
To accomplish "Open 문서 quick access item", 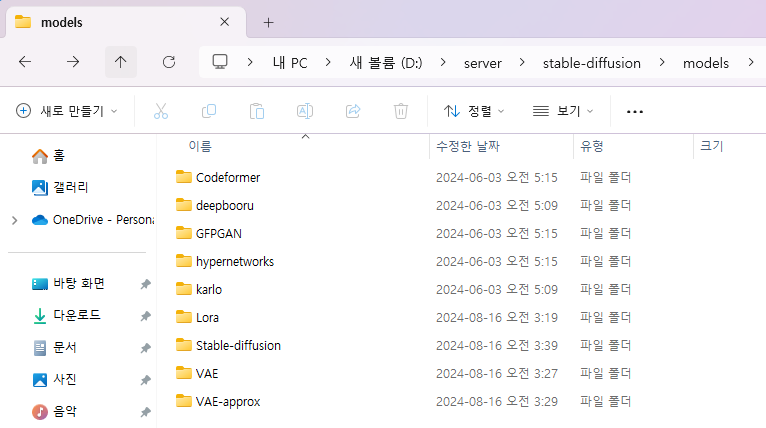I will [x=54, y=347].
